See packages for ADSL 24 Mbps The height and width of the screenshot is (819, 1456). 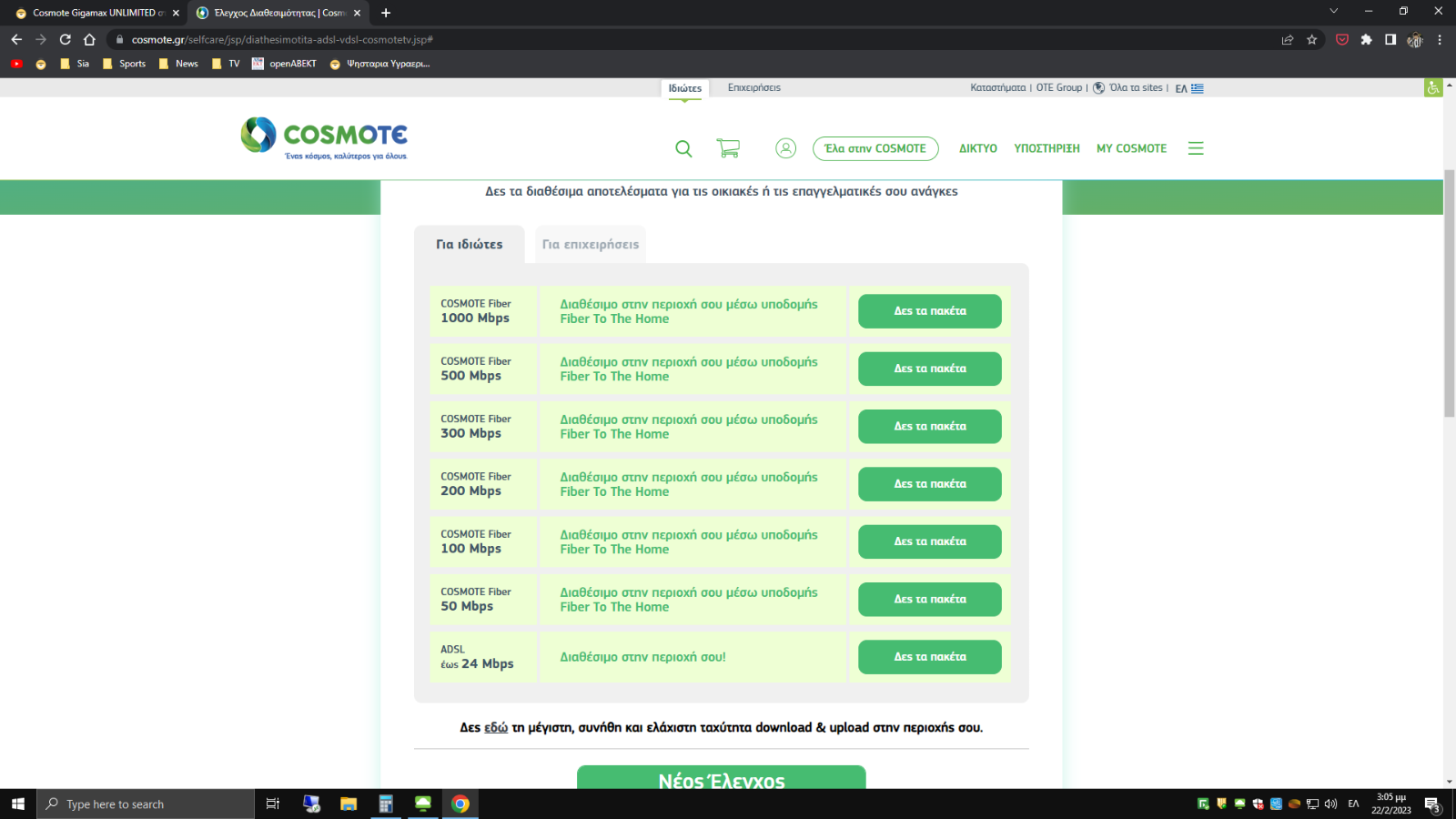pos(930,657)
